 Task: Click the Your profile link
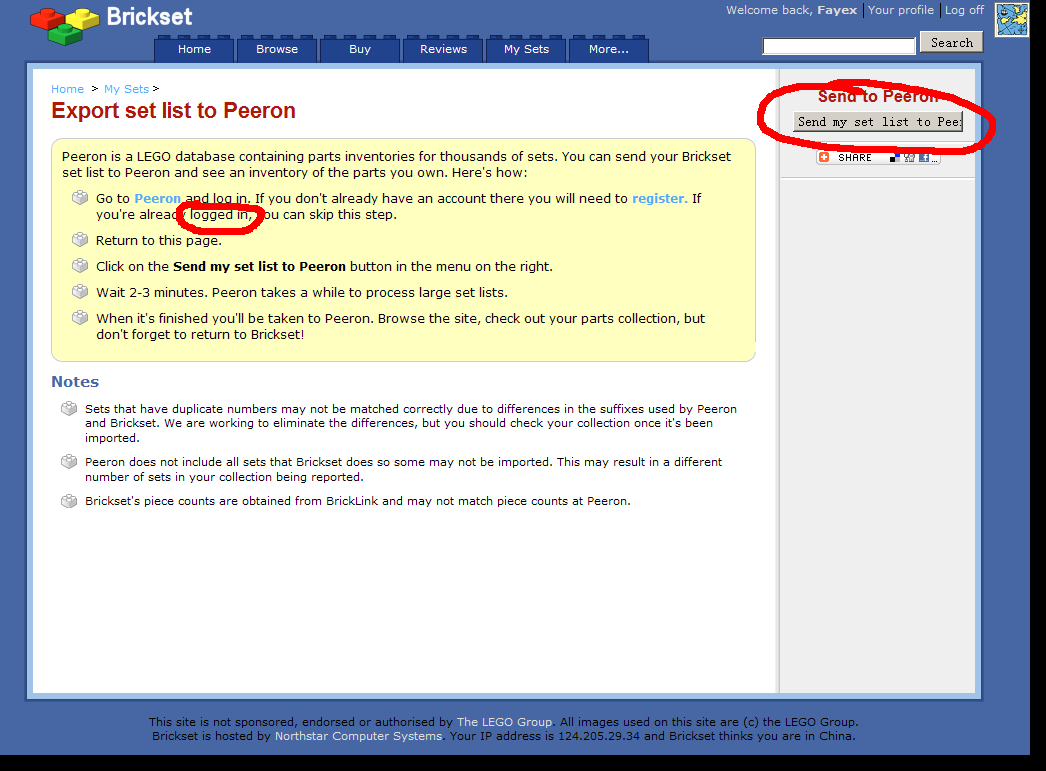[901, 10]
